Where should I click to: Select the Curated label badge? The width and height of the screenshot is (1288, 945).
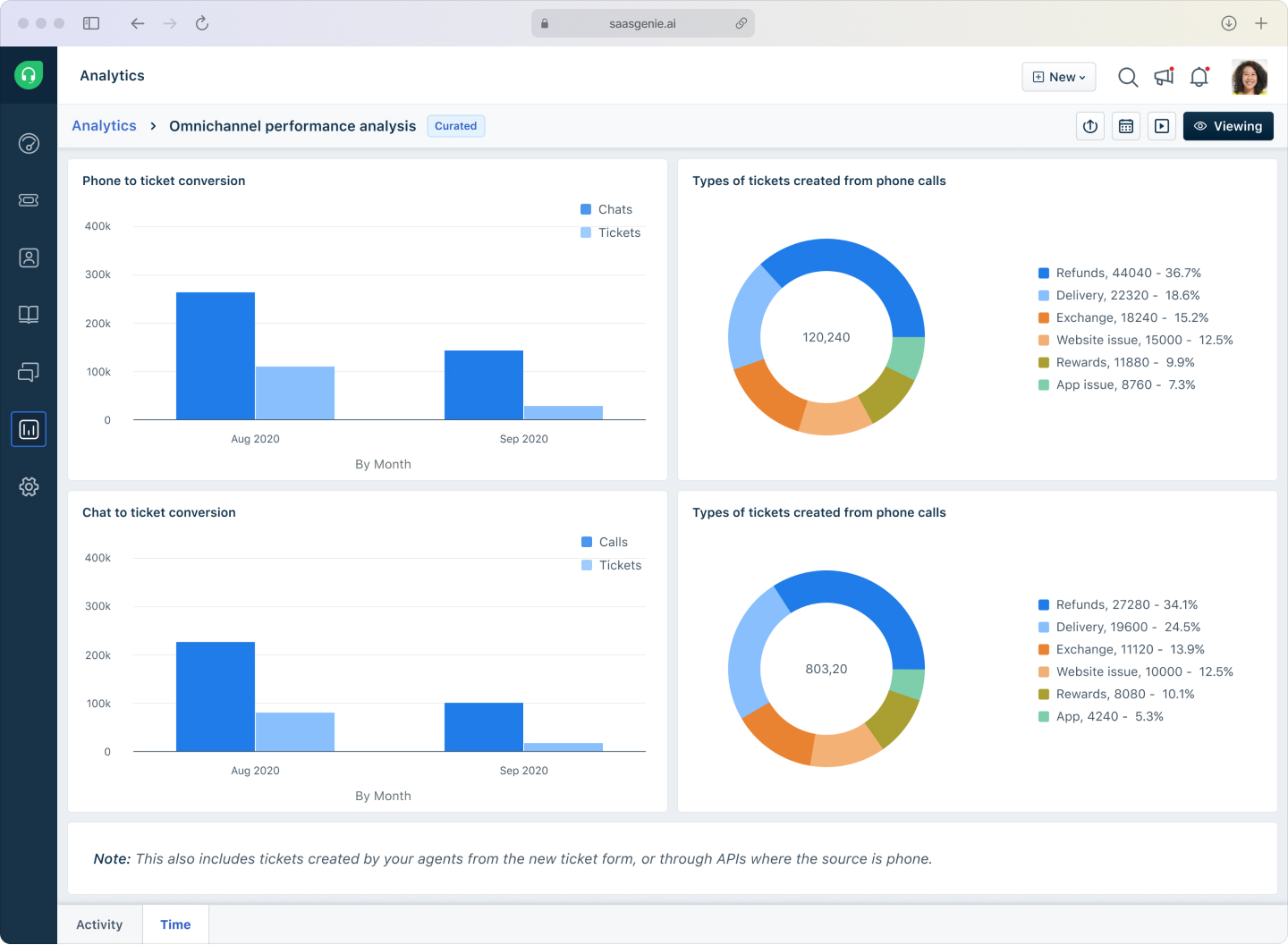pos(455,126)
